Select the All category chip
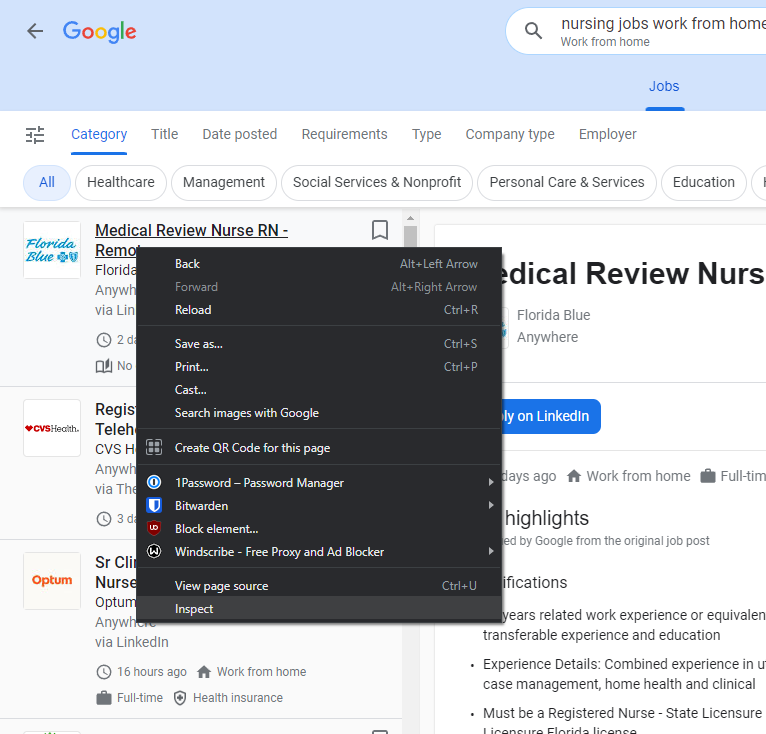Image resolution: width=766 pixels, height=734 pixels. [x=47, y=182]
